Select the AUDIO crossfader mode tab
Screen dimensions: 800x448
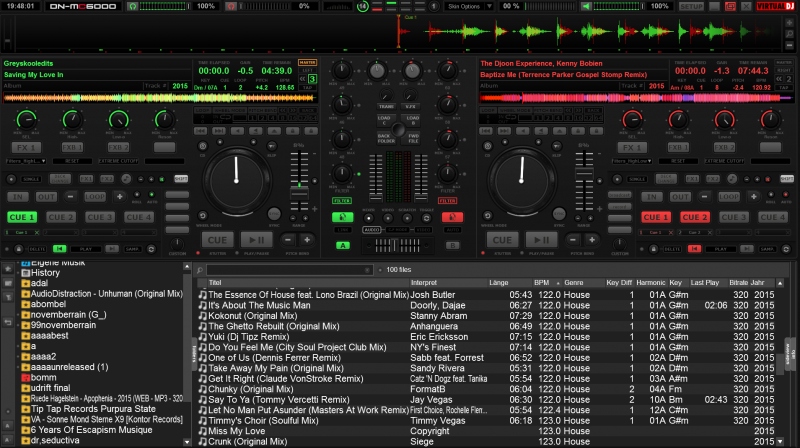coord(372,230)
